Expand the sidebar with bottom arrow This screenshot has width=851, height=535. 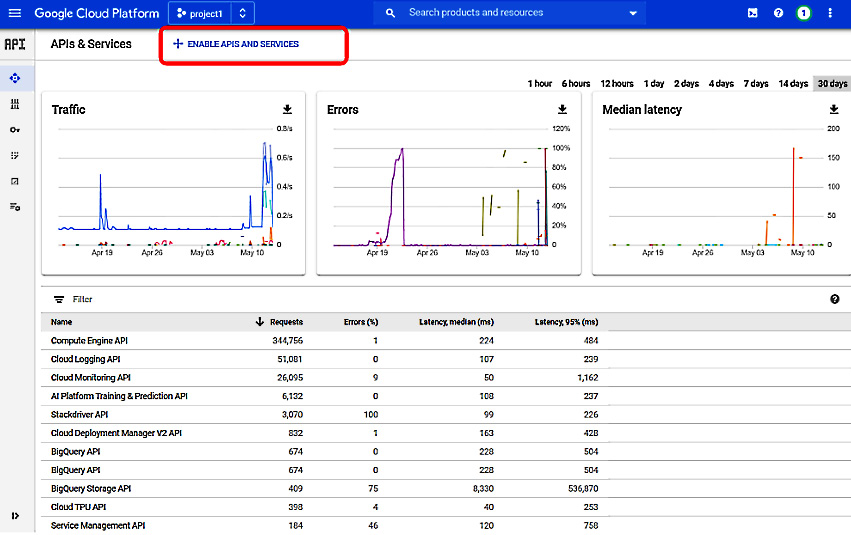click(x=15, y=515)
